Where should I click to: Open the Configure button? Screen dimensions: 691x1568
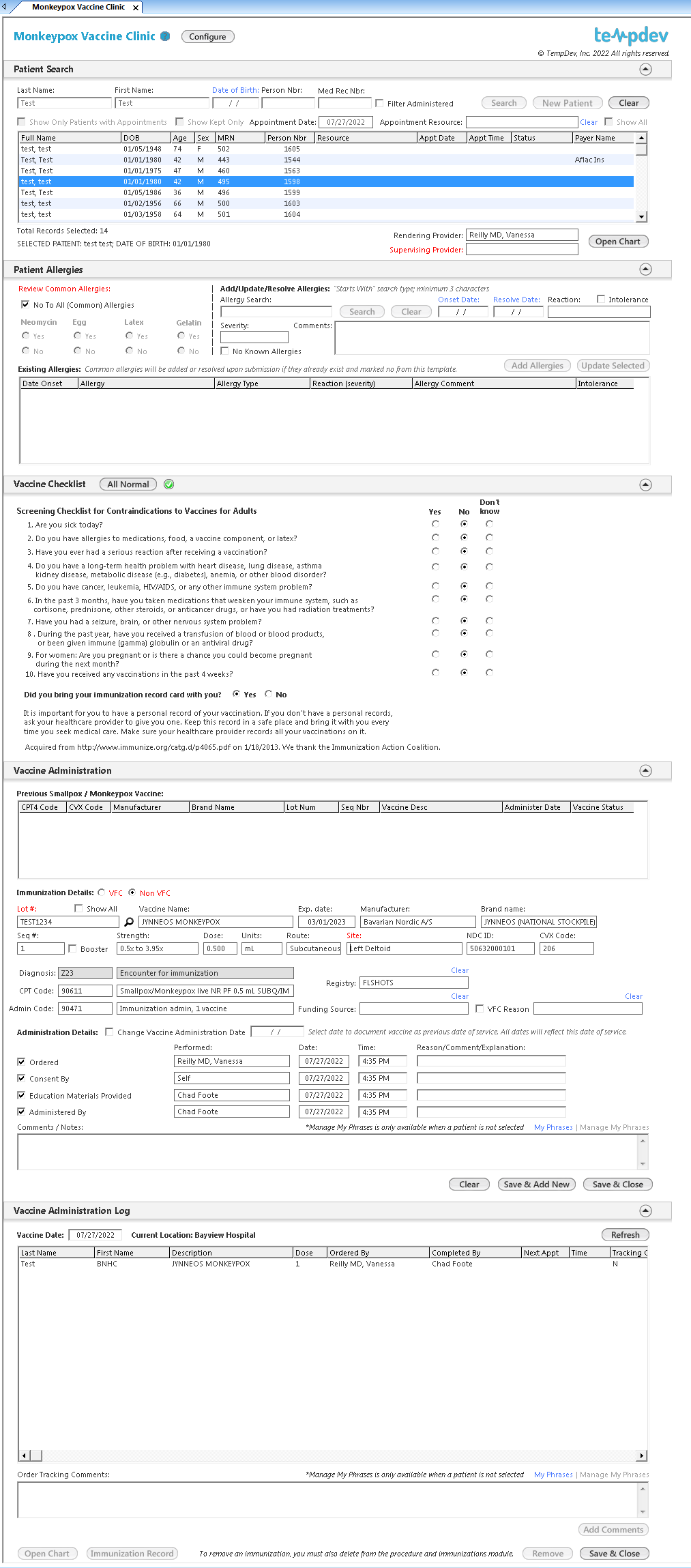point(208,37)
